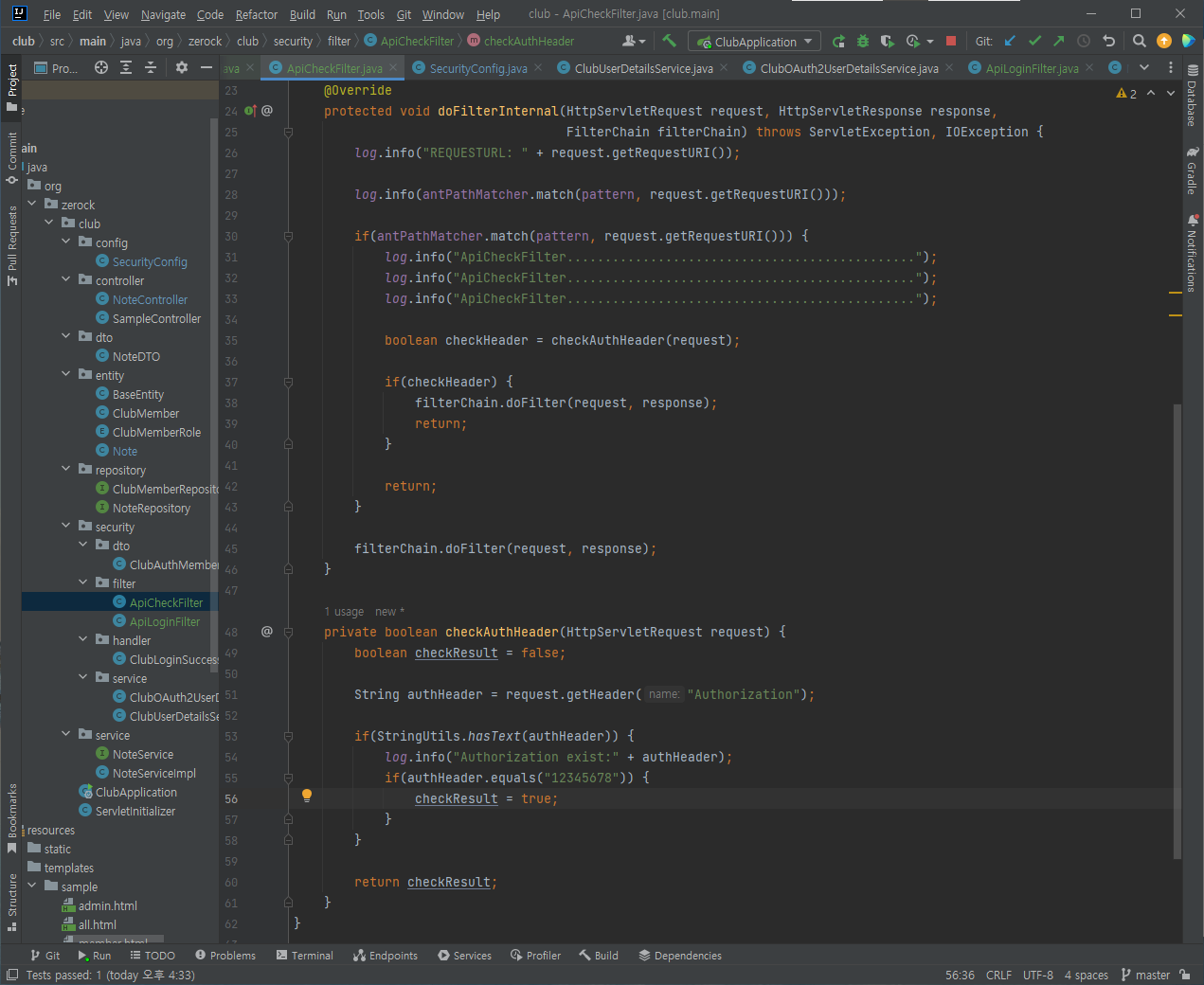The height and width of the screenshot is (985, 1204).
Task: Open Project panel gear options
Action: (182, 67)
